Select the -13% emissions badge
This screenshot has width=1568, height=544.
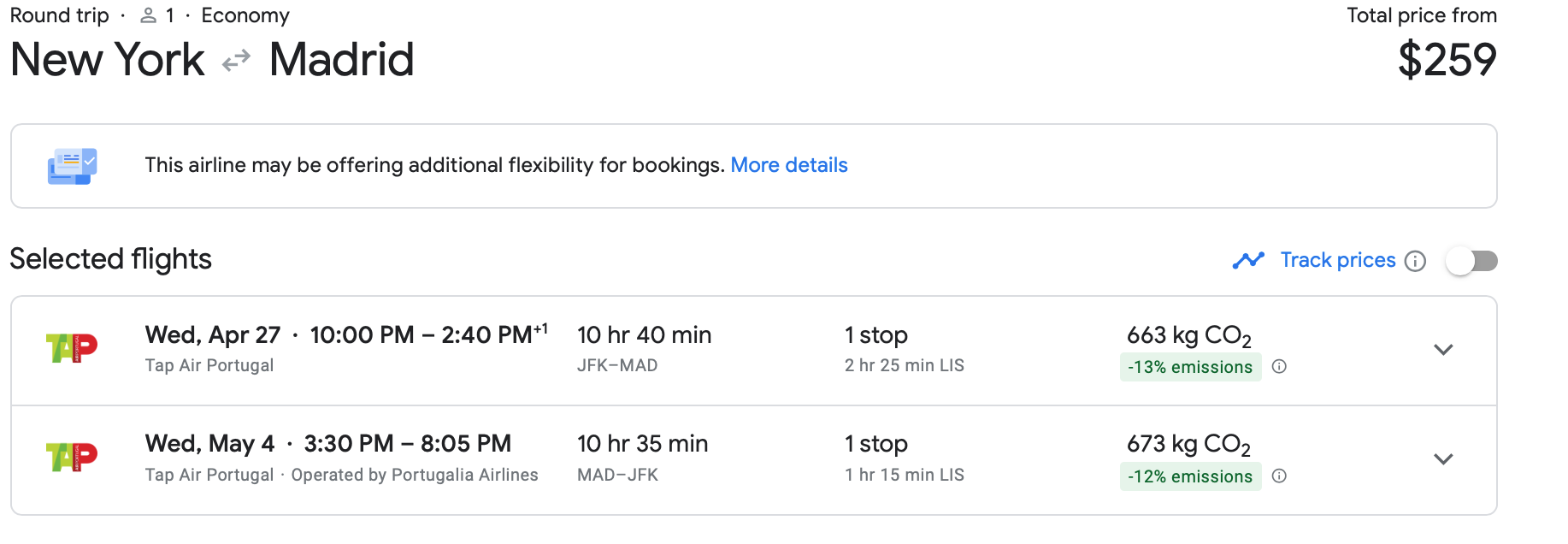(x=1190, y=367)
